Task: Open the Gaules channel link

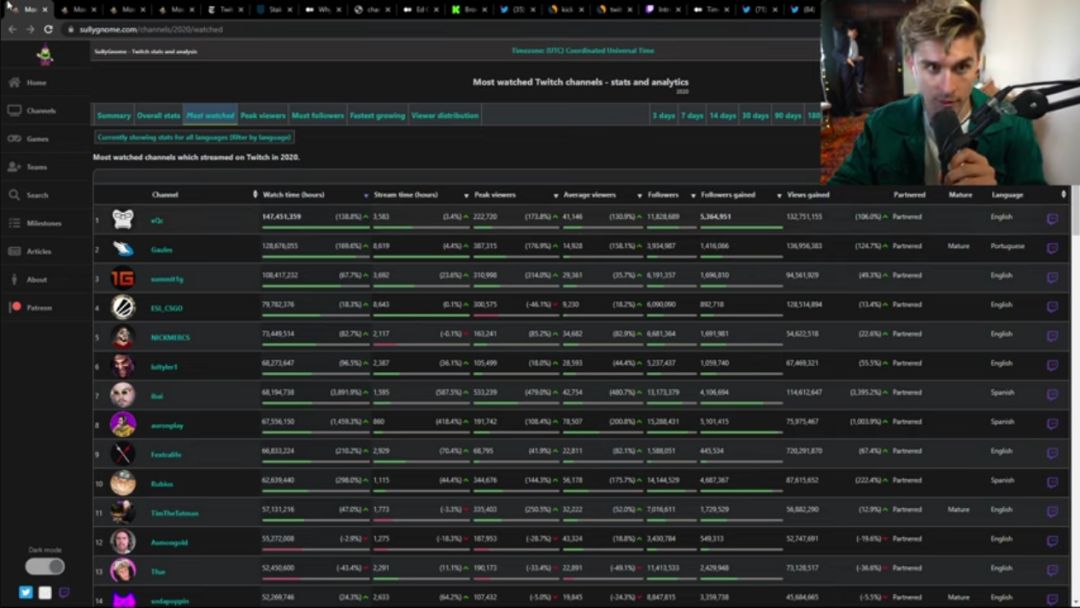Action: [x=161, y=250]
